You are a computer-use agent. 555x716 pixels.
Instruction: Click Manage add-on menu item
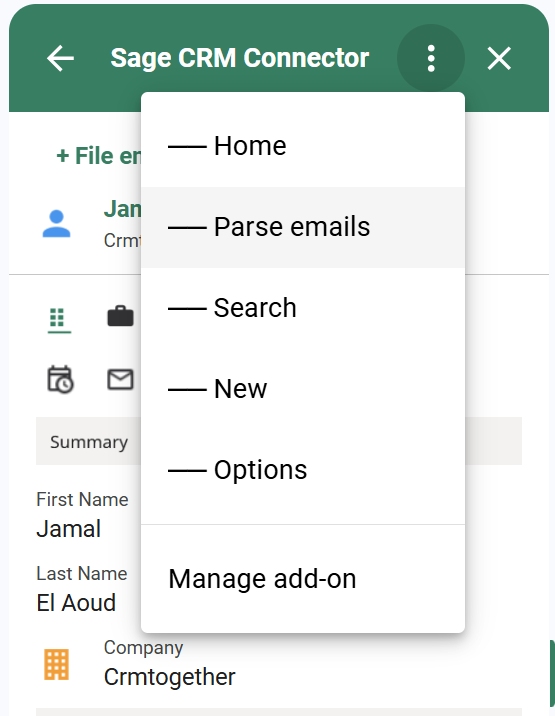click(303, 579)
